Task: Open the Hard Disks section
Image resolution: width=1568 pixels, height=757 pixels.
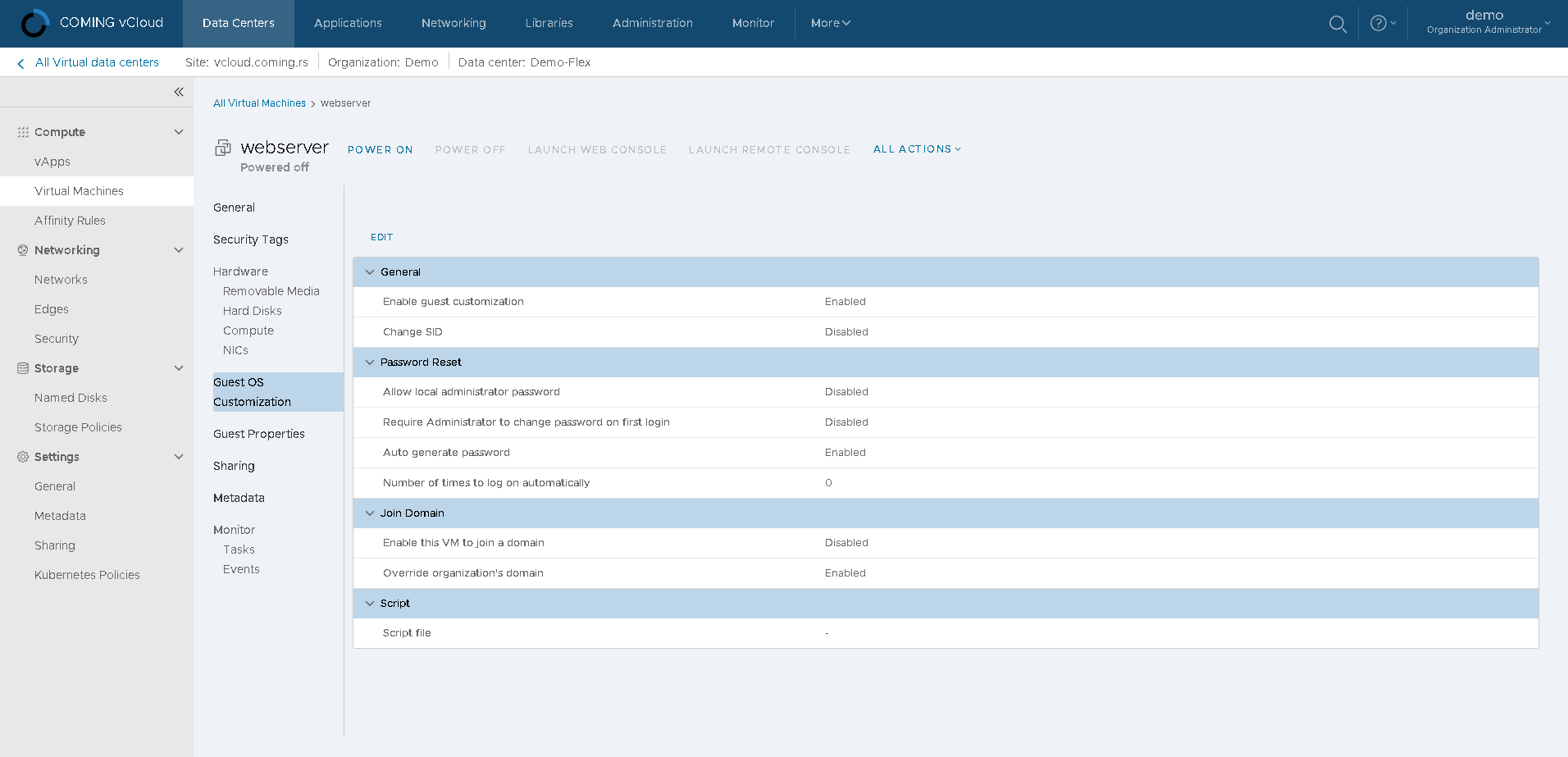Action: pos(253,311)
